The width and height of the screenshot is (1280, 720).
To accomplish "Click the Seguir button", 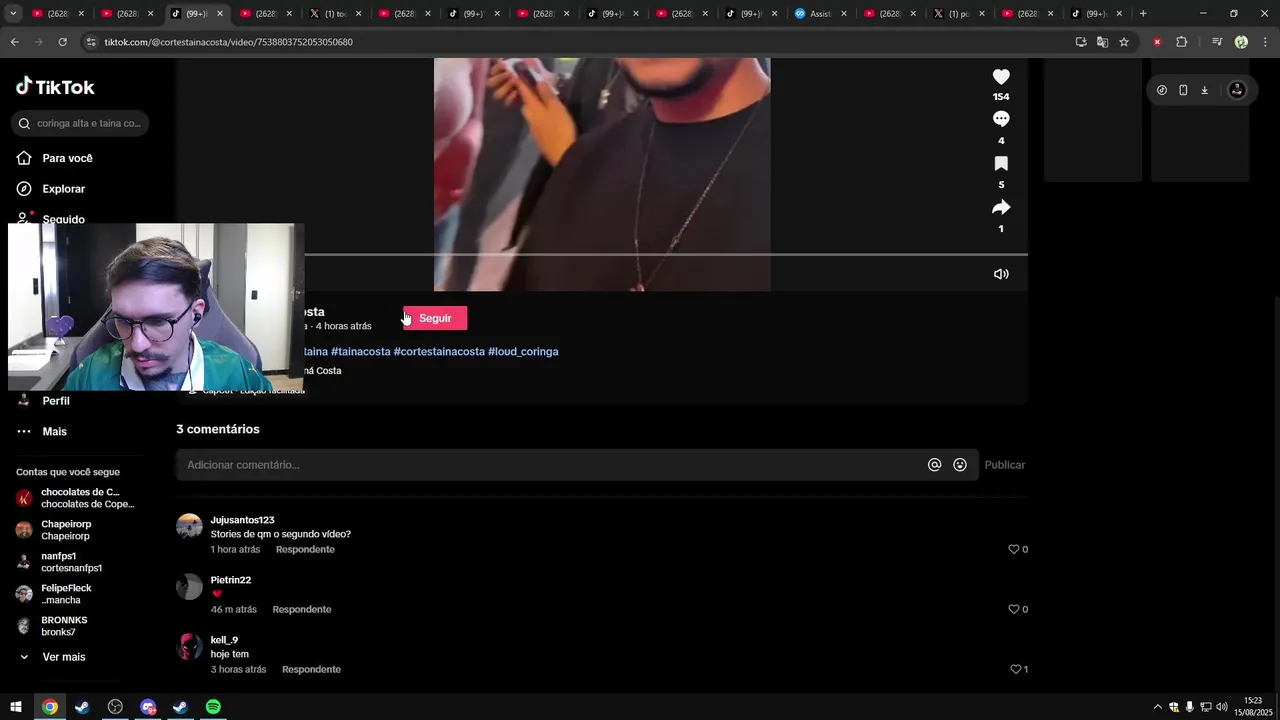I will tap(435, 318).
